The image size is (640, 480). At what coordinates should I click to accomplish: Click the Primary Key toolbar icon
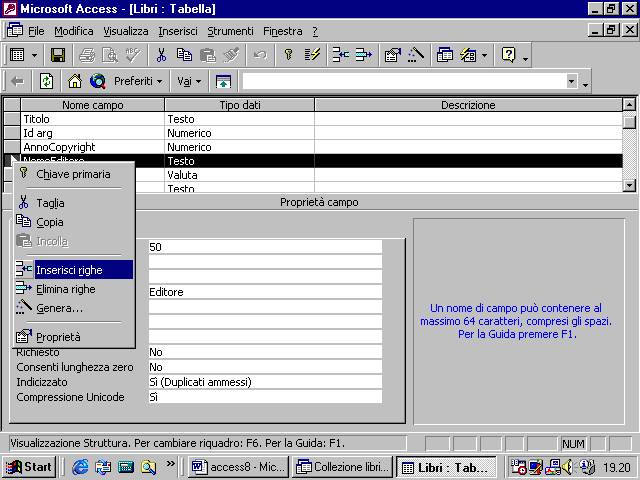pyautogui.click(x=289, y=55)
